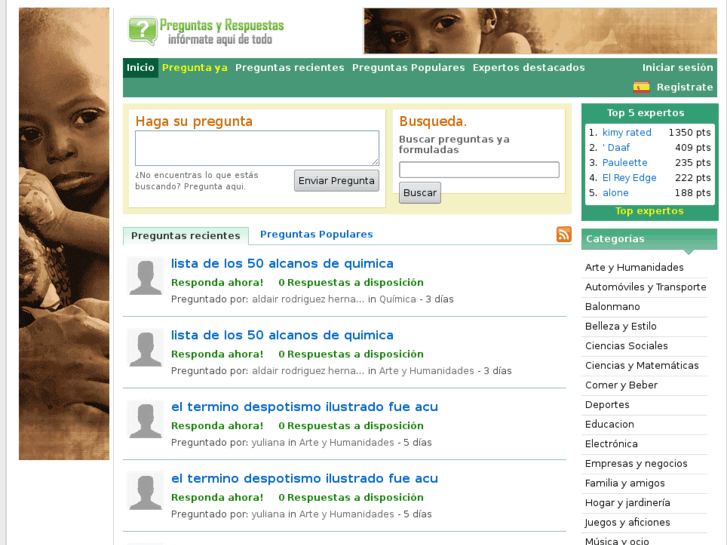Image resolution: width=727 pixels, height=545 pixels.
Task: Open the Educacion category
Action: (x=610, y=424)
